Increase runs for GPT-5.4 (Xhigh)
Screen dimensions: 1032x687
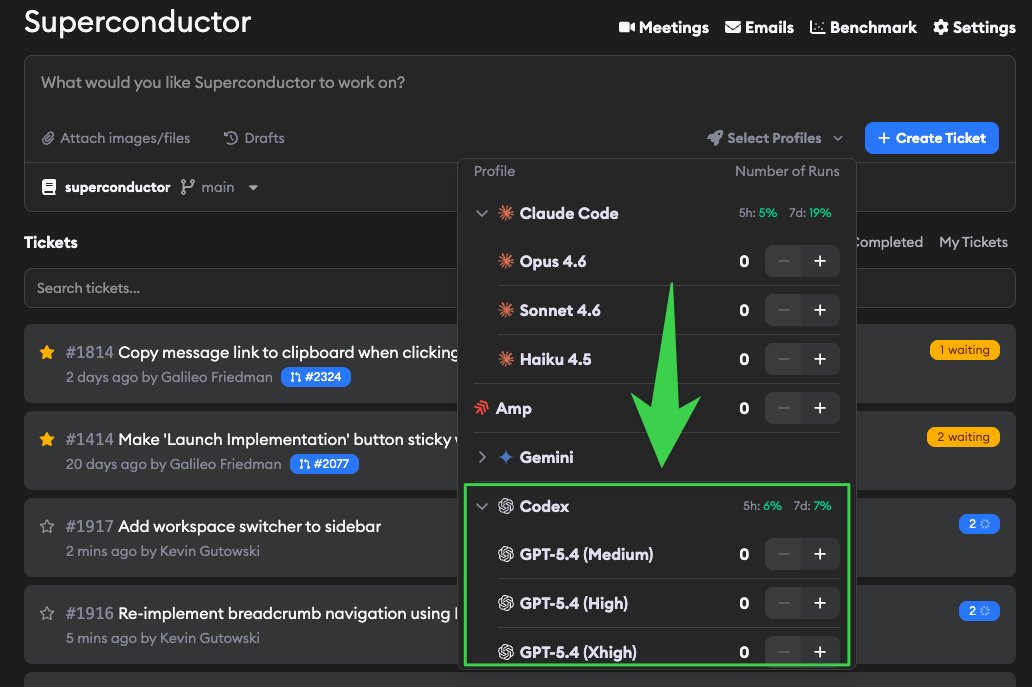[x=820, y=652]
